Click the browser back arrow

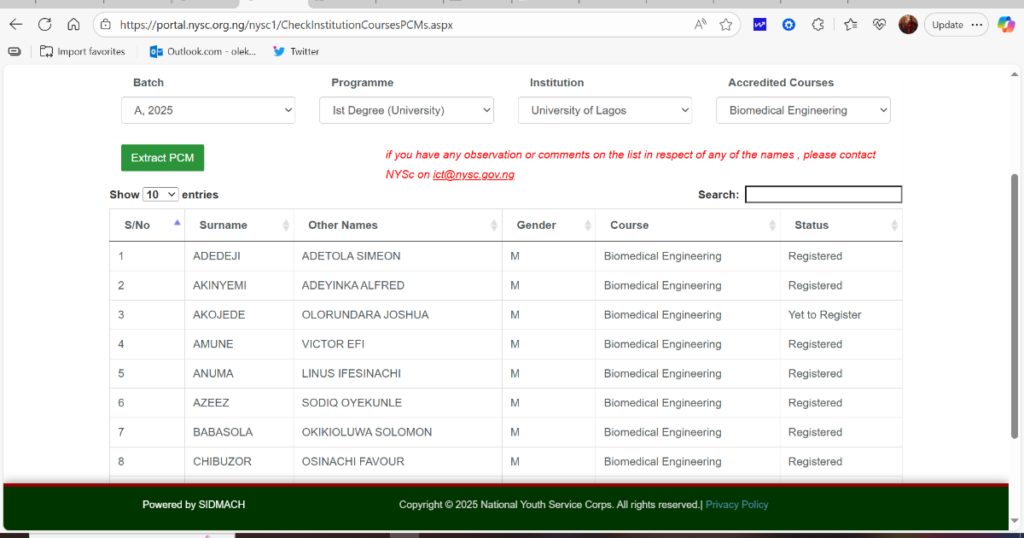click(x=16, y=25)
